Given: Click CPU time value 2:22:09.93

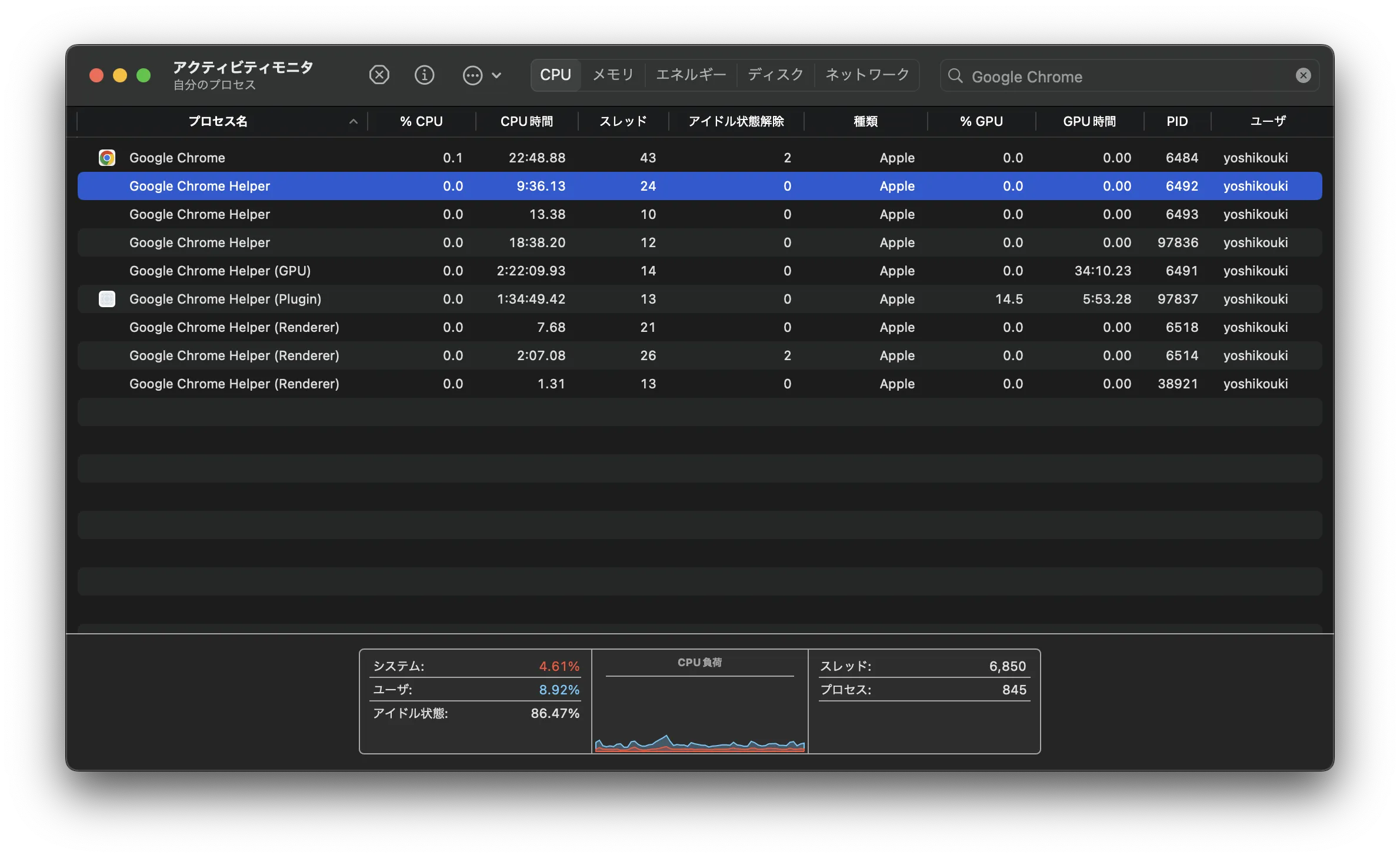Looking at the screenshot, I should (531, 271).
